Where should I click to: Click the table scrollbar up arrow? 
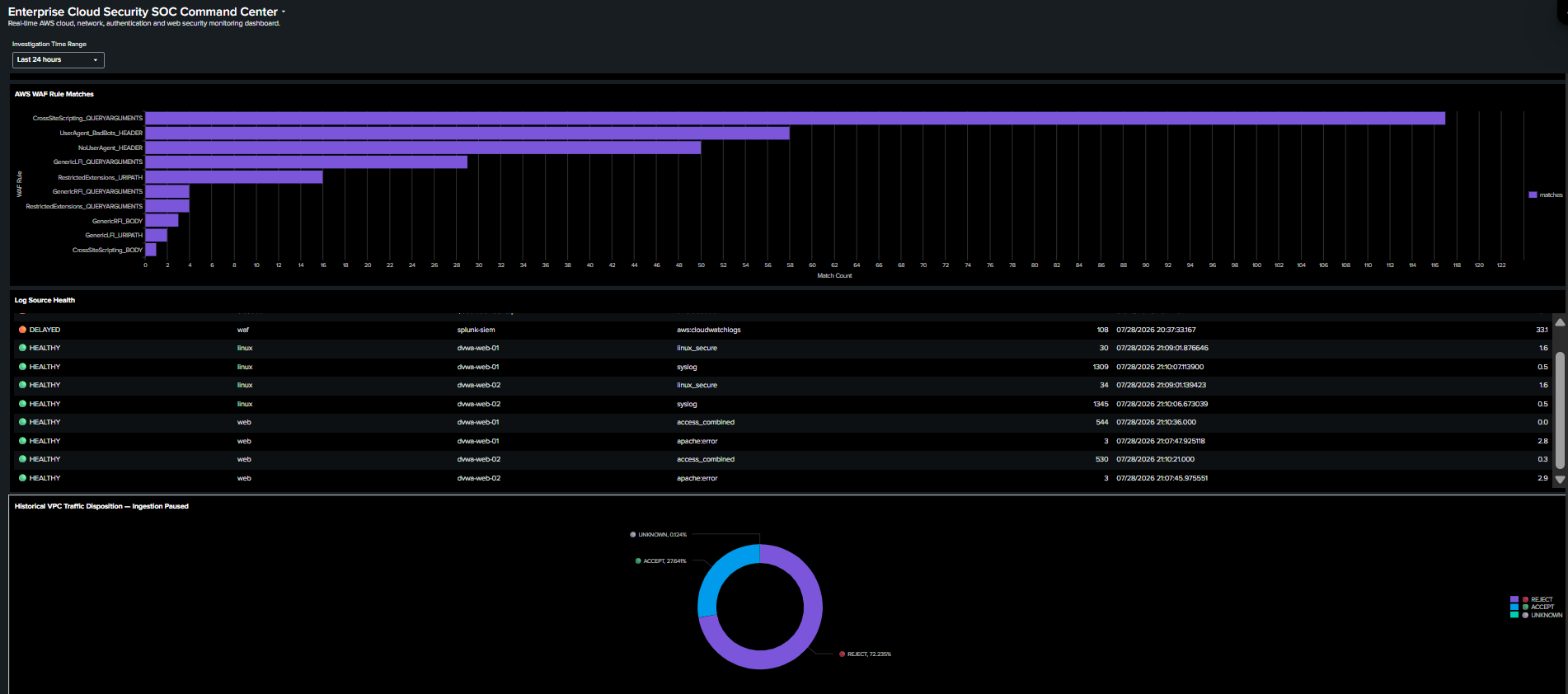[1560, 322]
